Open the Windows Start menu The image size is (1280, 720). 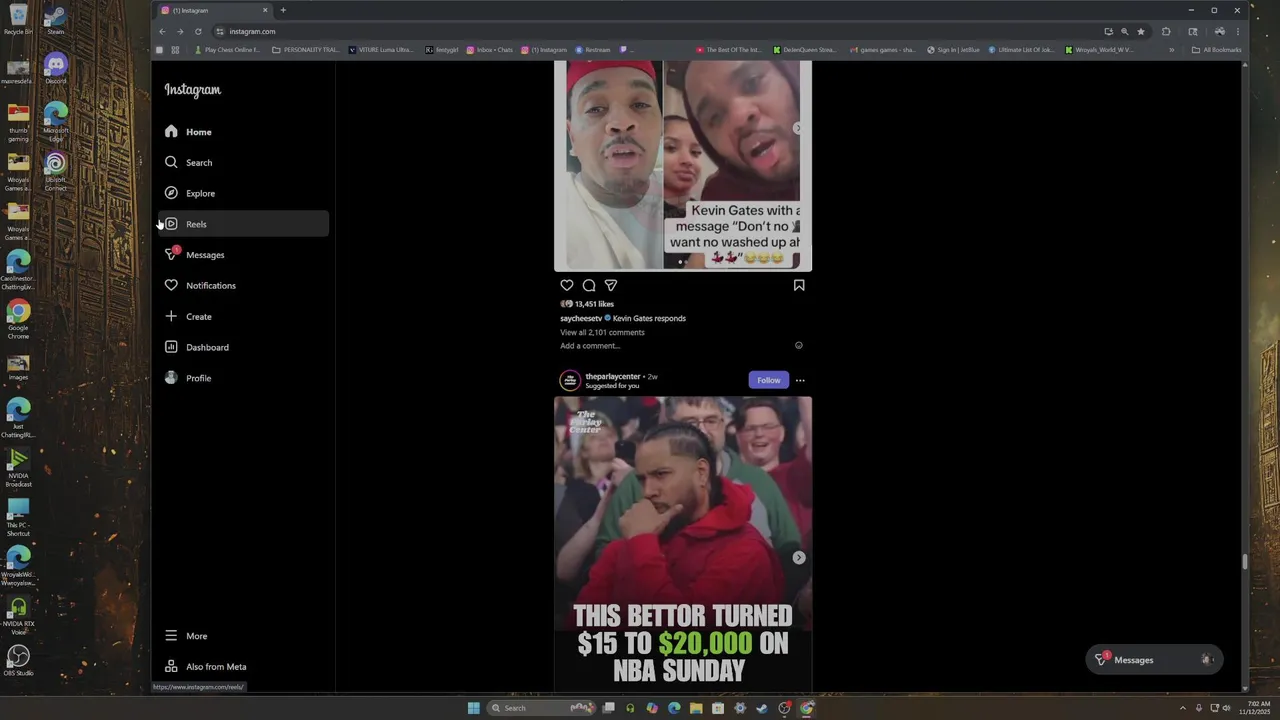point(474,708)
